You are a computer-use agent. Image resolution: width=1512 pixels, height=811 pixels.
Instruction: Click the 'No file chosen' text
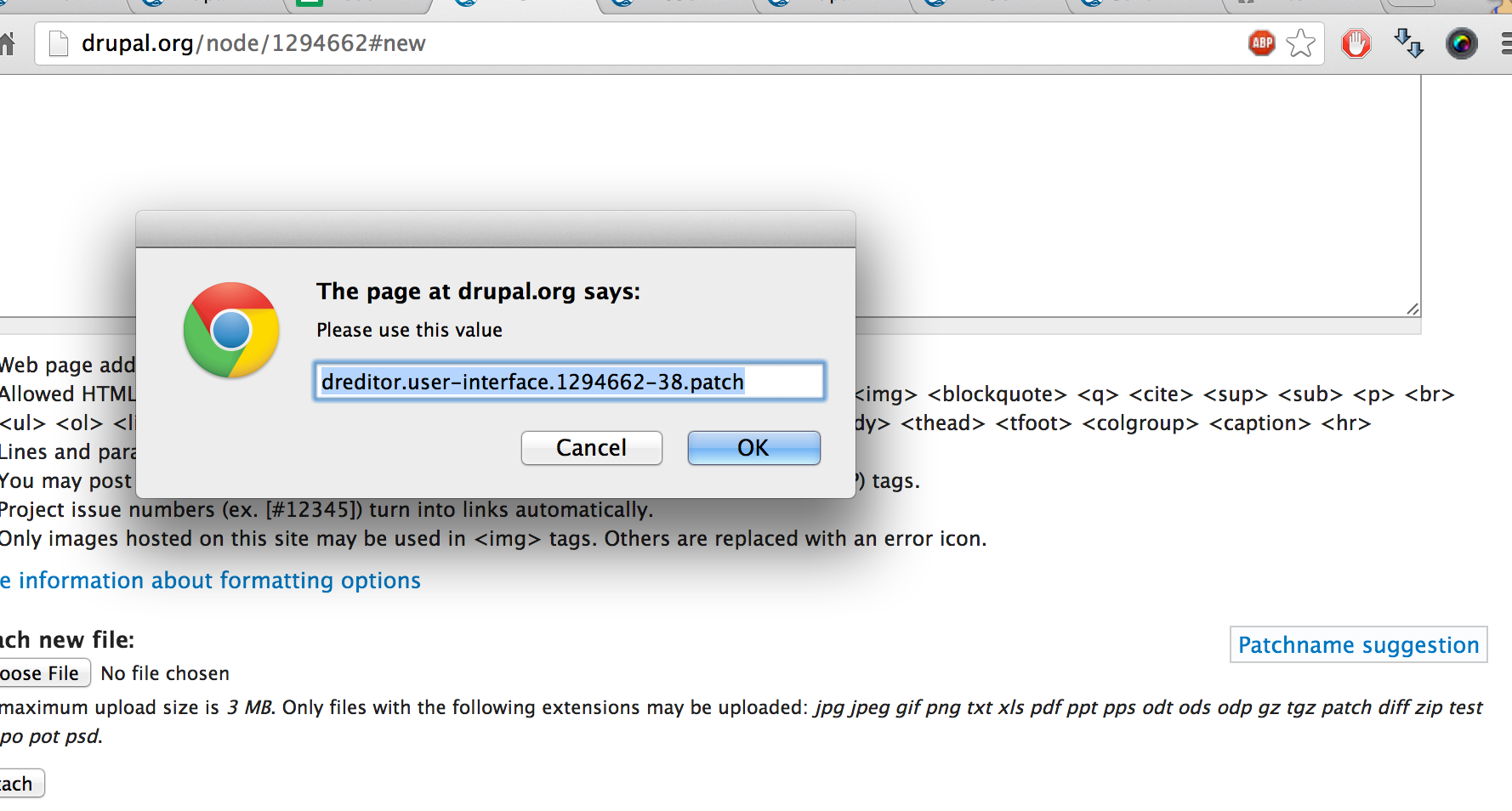pos(165,673)
